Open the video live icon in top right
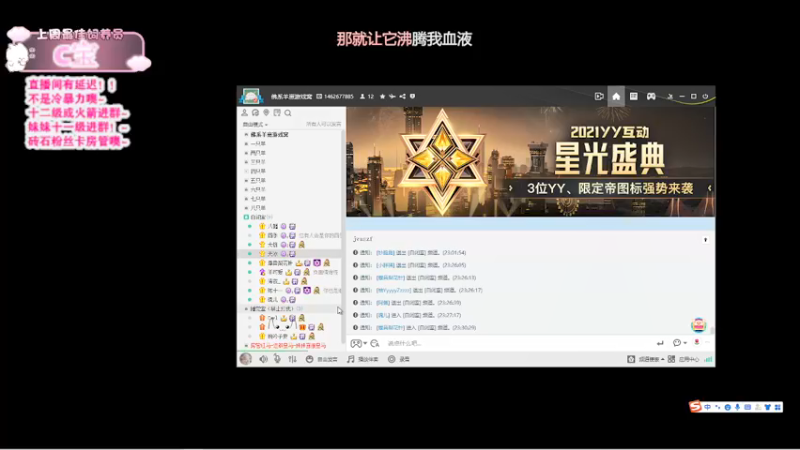The height and width of the screenshot is (450, 800). [x=599, y=96]
